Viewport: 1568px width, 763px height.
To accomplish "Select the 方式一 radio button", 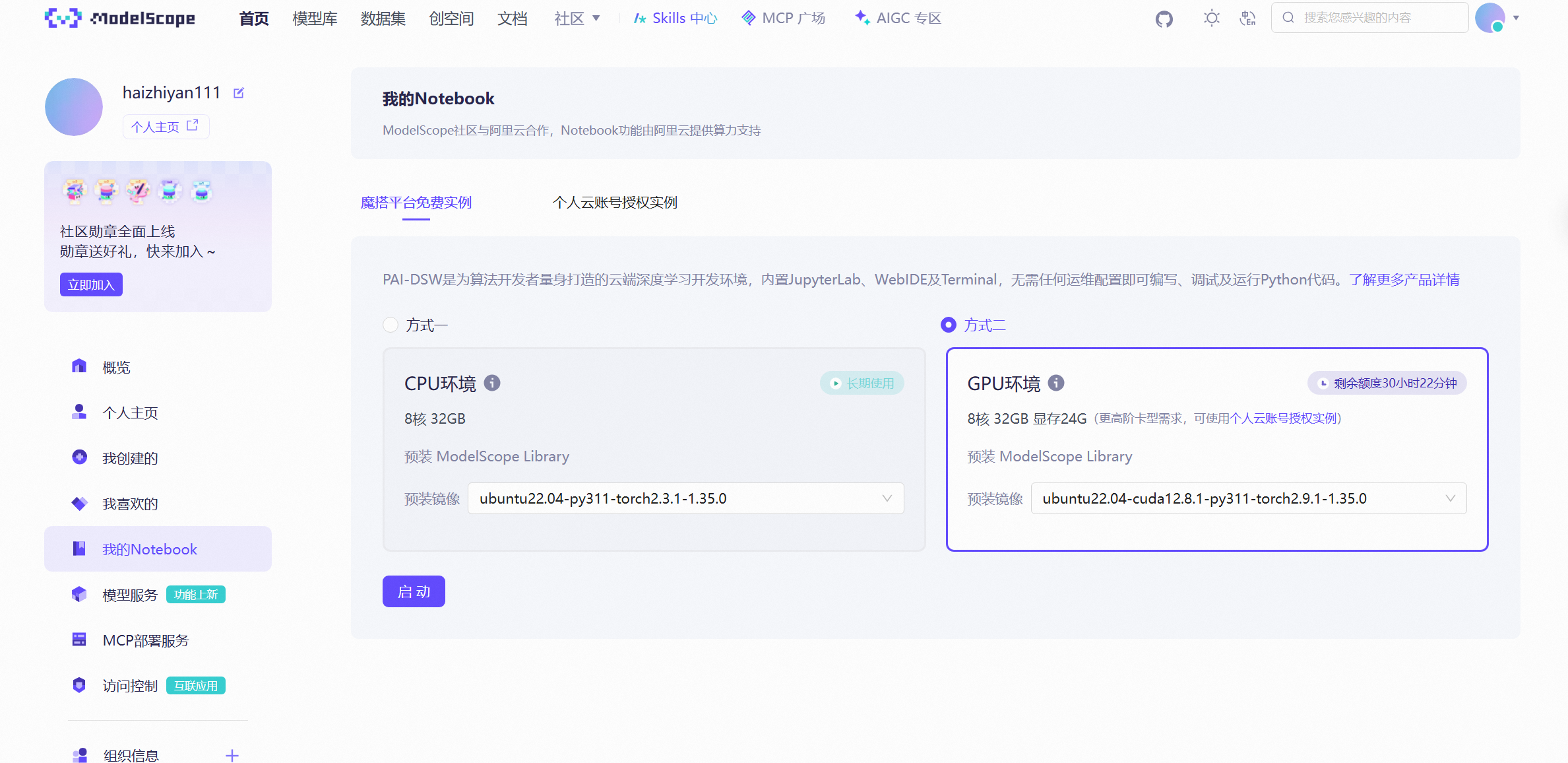I will [391, 325].
